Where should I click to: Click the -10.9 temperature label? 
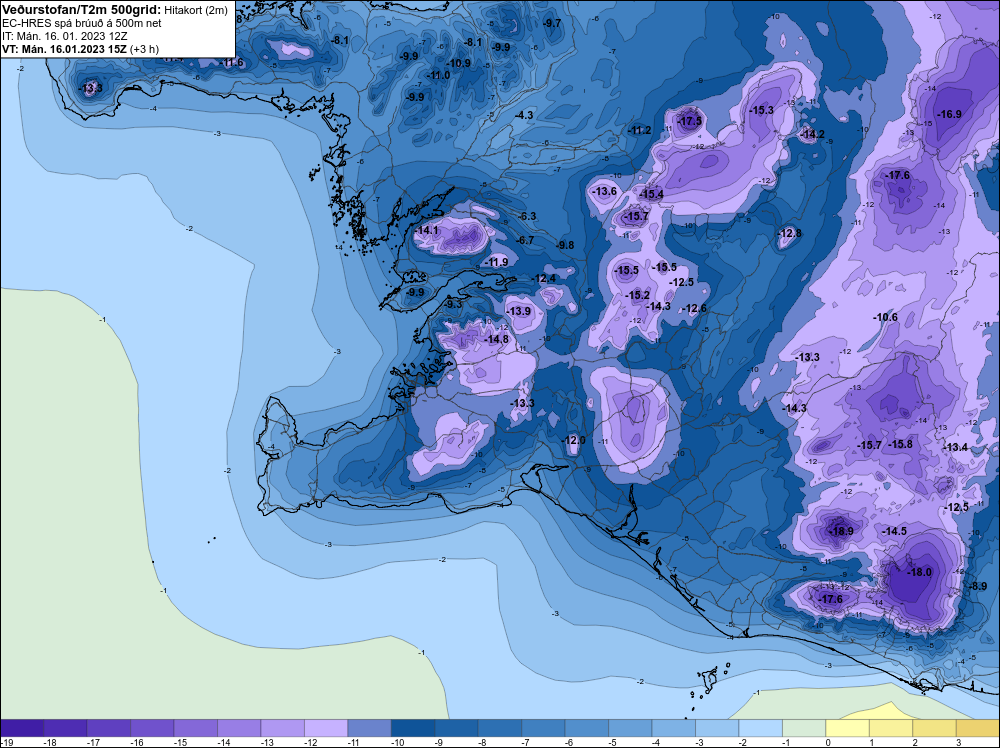pos(459,63)
